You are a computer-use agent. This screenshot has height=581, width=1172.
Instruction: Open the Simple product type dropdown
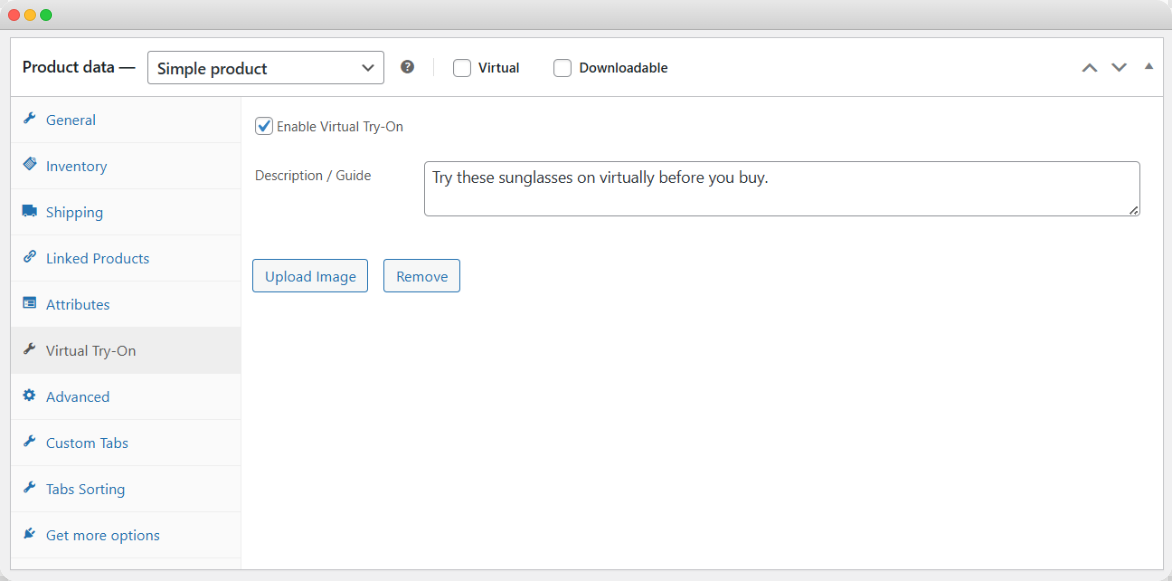point(265,68)
